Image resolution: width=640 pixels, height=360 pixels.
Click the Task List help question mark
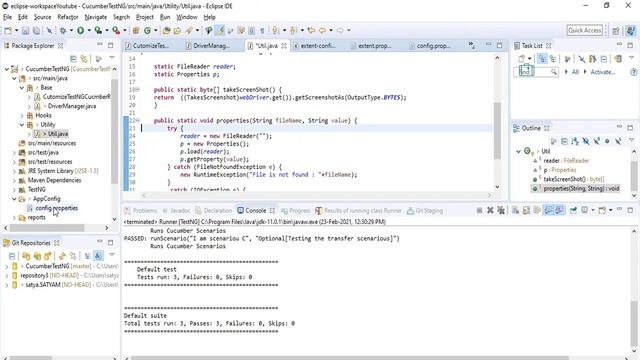(633, 72)
